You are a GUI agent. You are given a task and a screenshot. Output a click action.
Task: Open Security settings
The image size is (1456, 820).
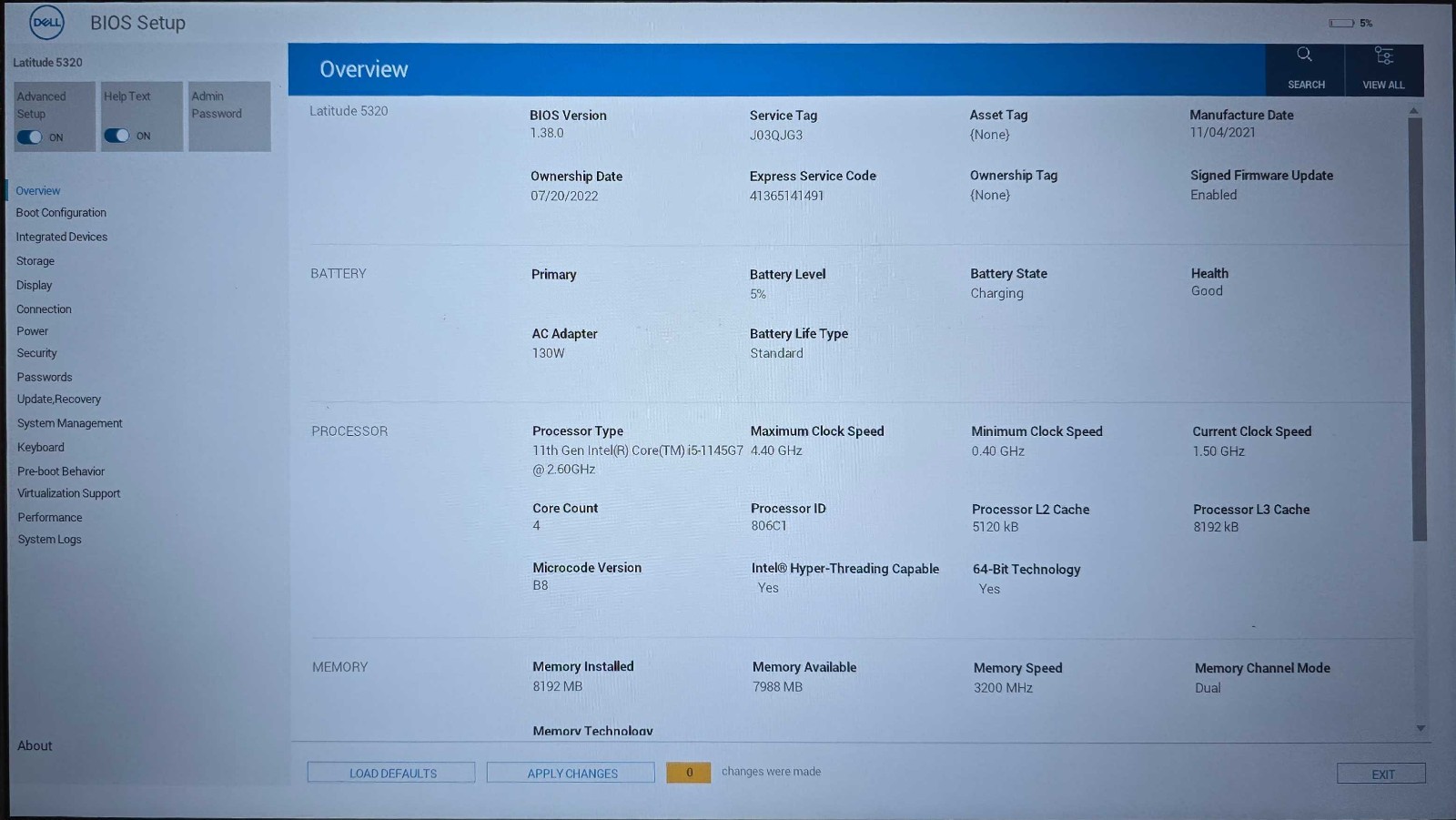(36, 353)
